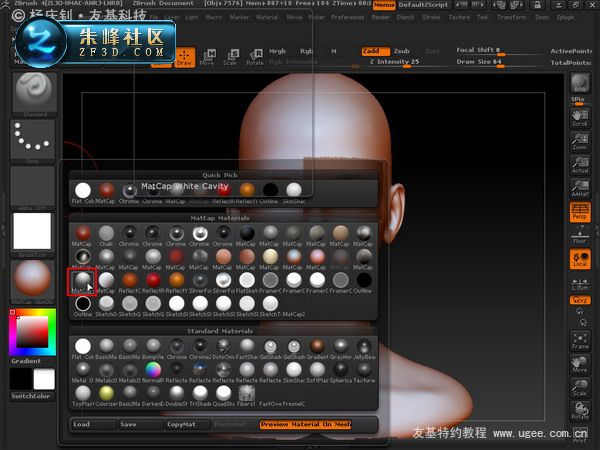Toggle the Zadd button
The image size is (600, 450).
[x=375, y=51]
